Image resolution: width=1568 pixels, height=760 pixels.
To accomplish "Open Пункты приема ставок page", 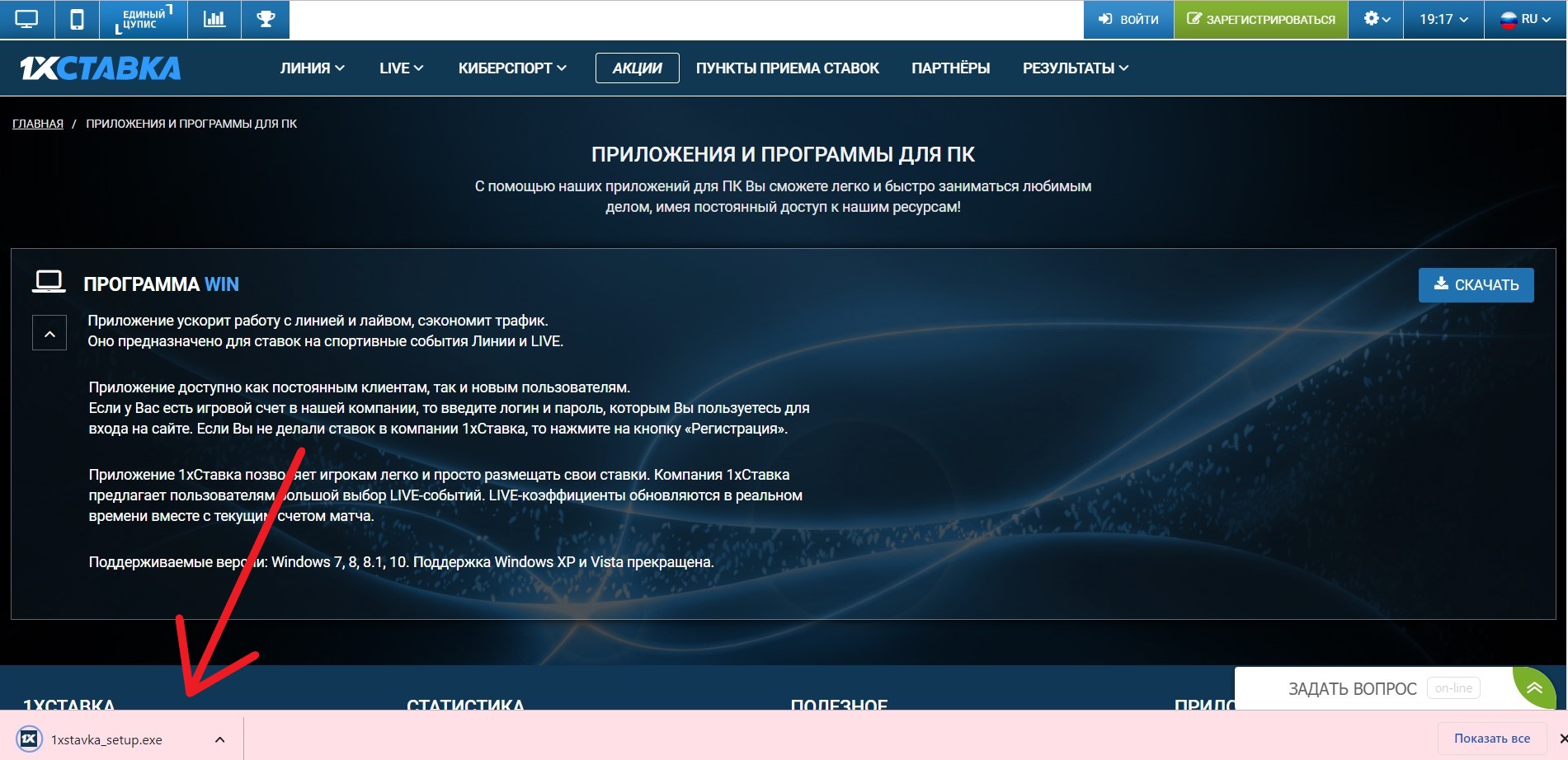I will pos(787,68).
